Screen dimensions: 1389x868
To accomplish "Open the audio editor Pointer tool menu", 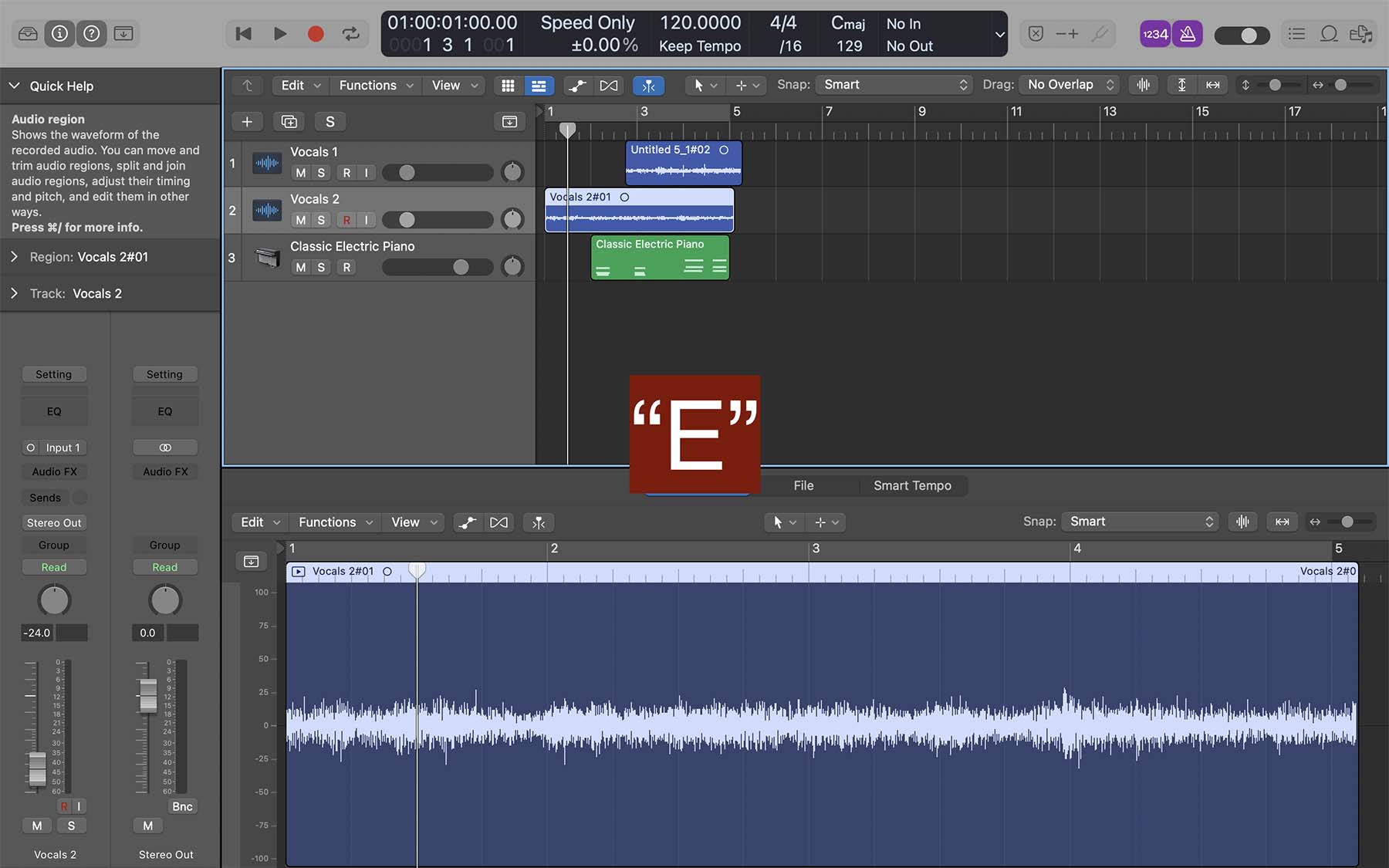I will (x=784, y=522).
